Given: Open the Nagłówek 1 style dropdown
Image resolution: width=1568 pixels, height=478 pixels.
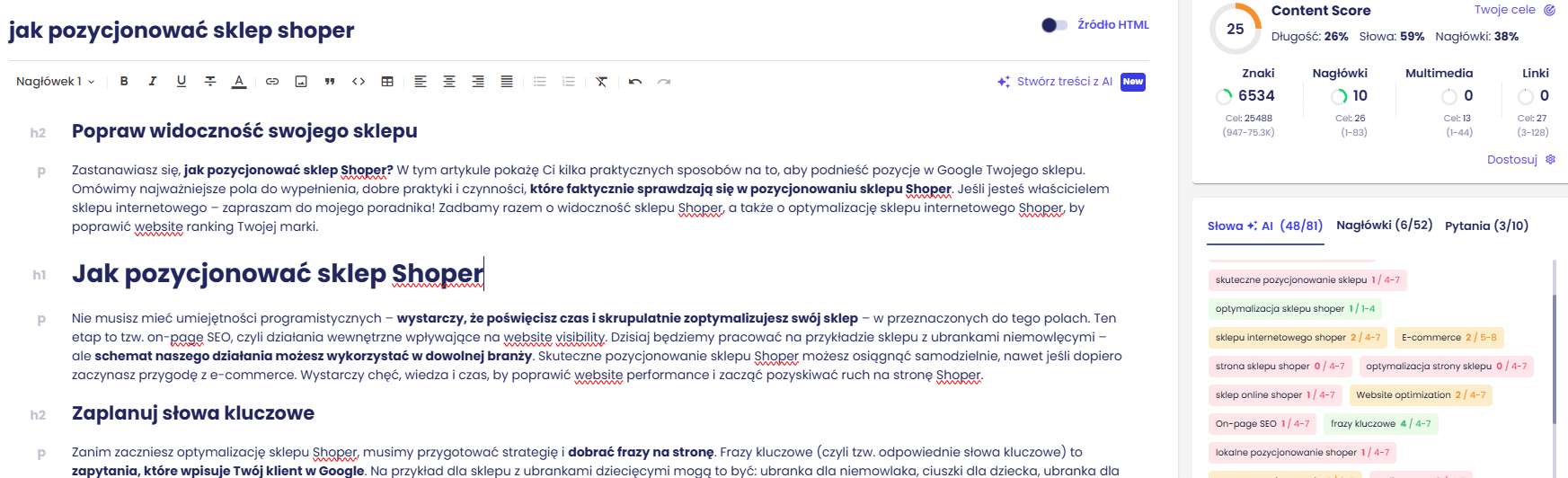Looking at the screenshot, I should coord(56,82).
